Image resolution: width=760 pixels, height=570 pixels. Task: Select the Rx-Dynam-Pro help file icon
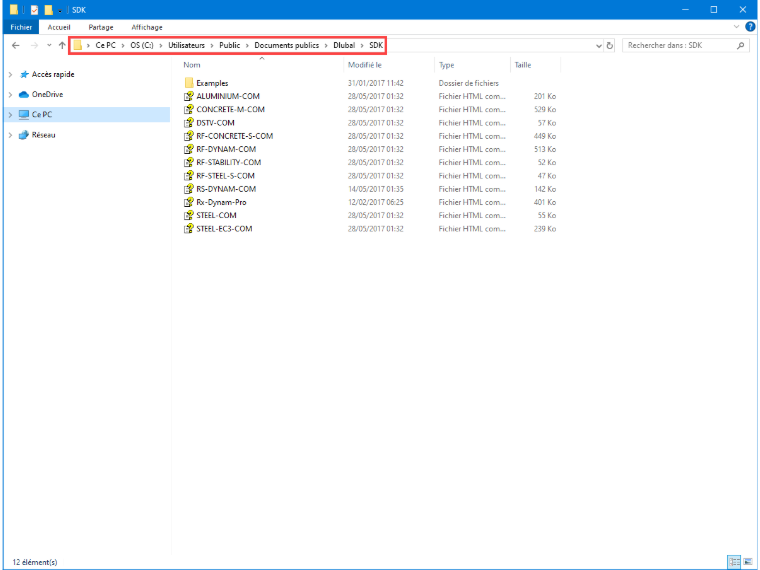(x=189, y=202)
